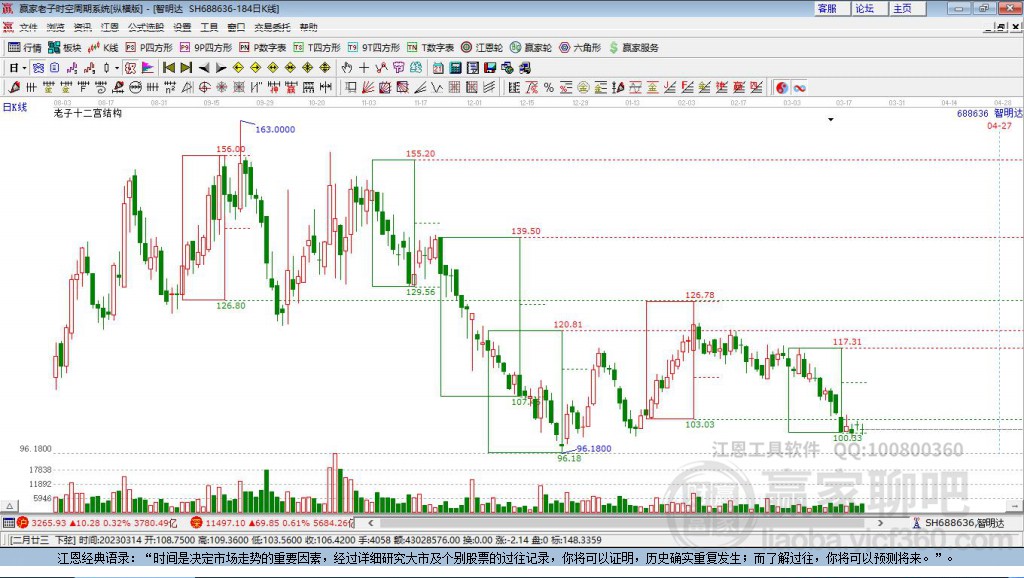The height and width of the screenshot is (578, 1024).
Task: Toggle the pressed butterfly-pattern button beside 日
Action: click(x=38, y=67)
